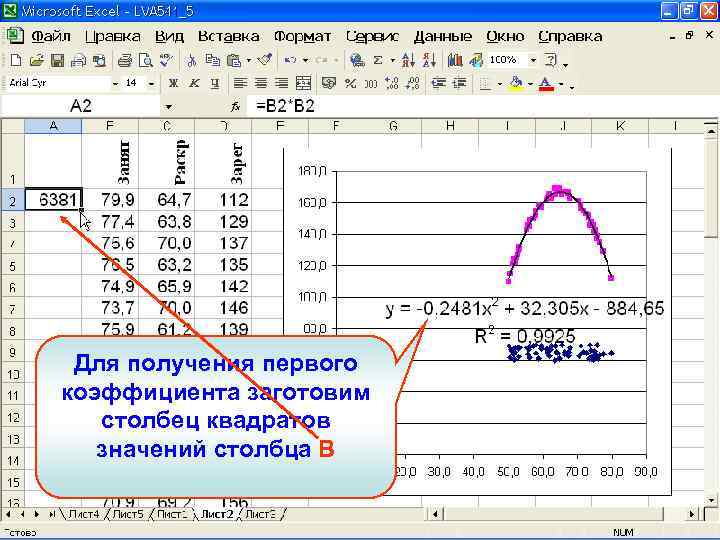Expand AutoSum functions dropdown arrow

pos(393,60)
